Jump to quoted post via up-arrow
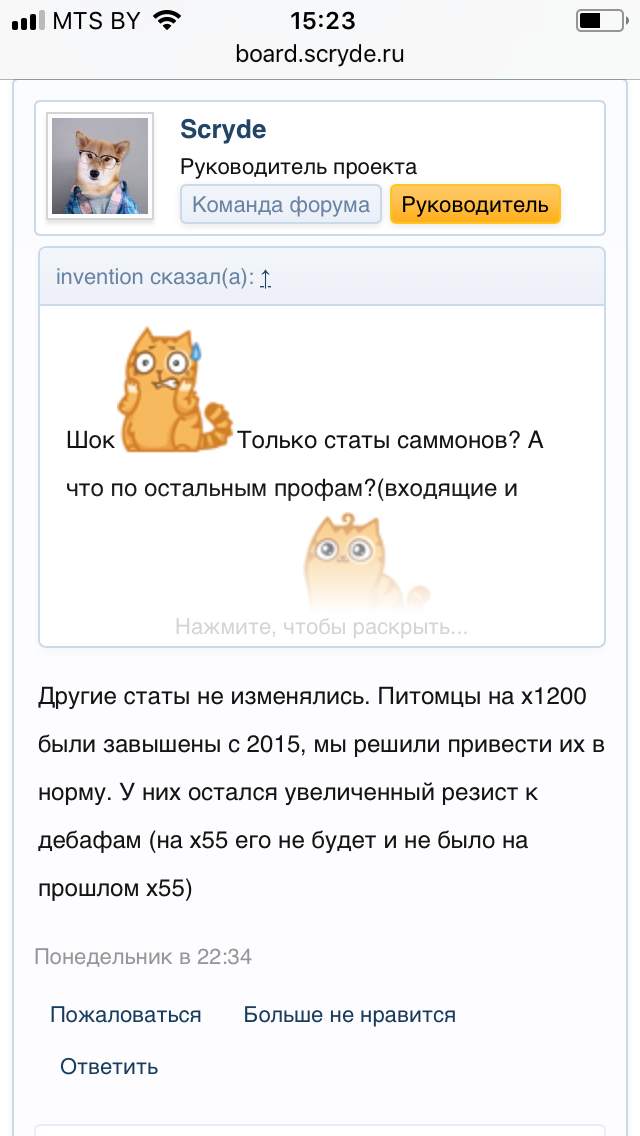640x1136 pixels. pos(265,277)
